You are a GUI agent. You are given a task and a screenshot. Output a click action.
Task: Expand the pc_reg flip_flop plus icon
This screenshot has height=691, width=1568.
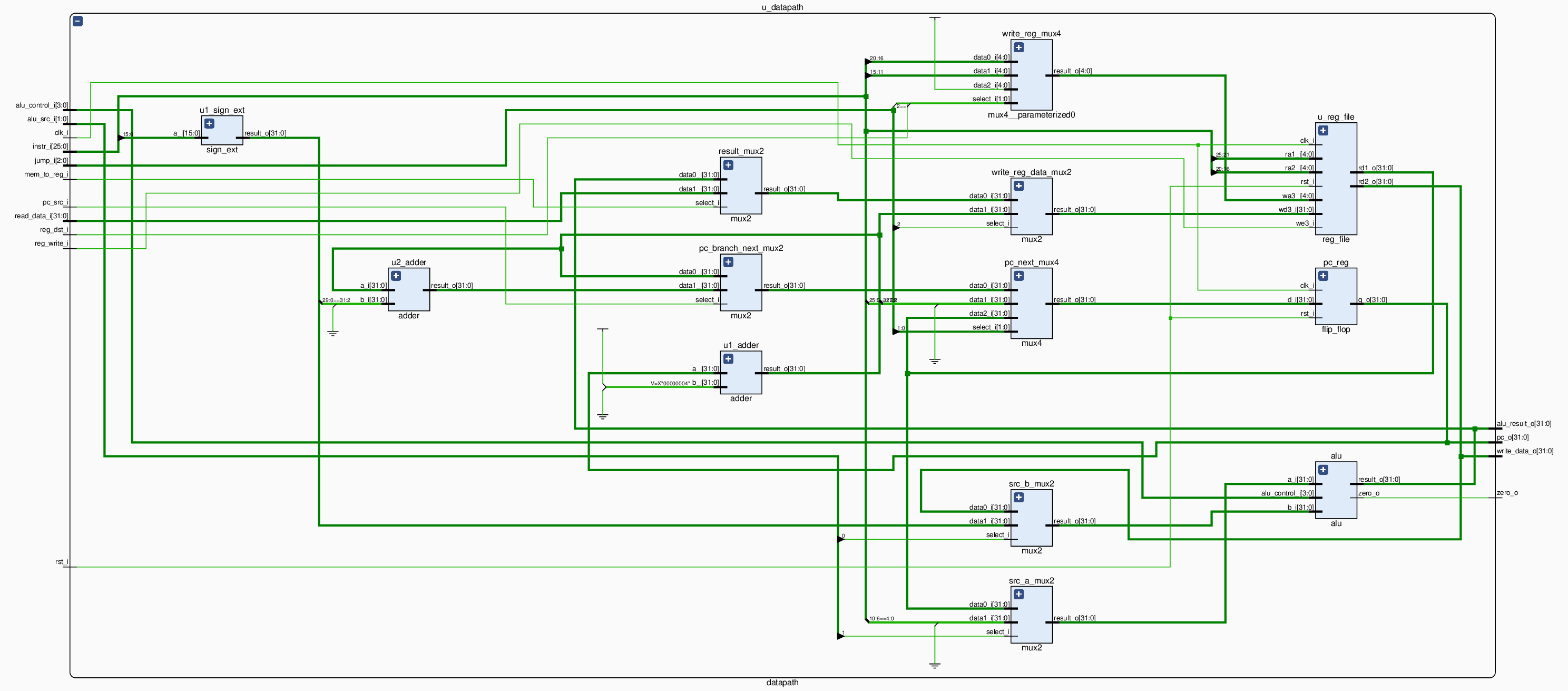pos(1324,276)
